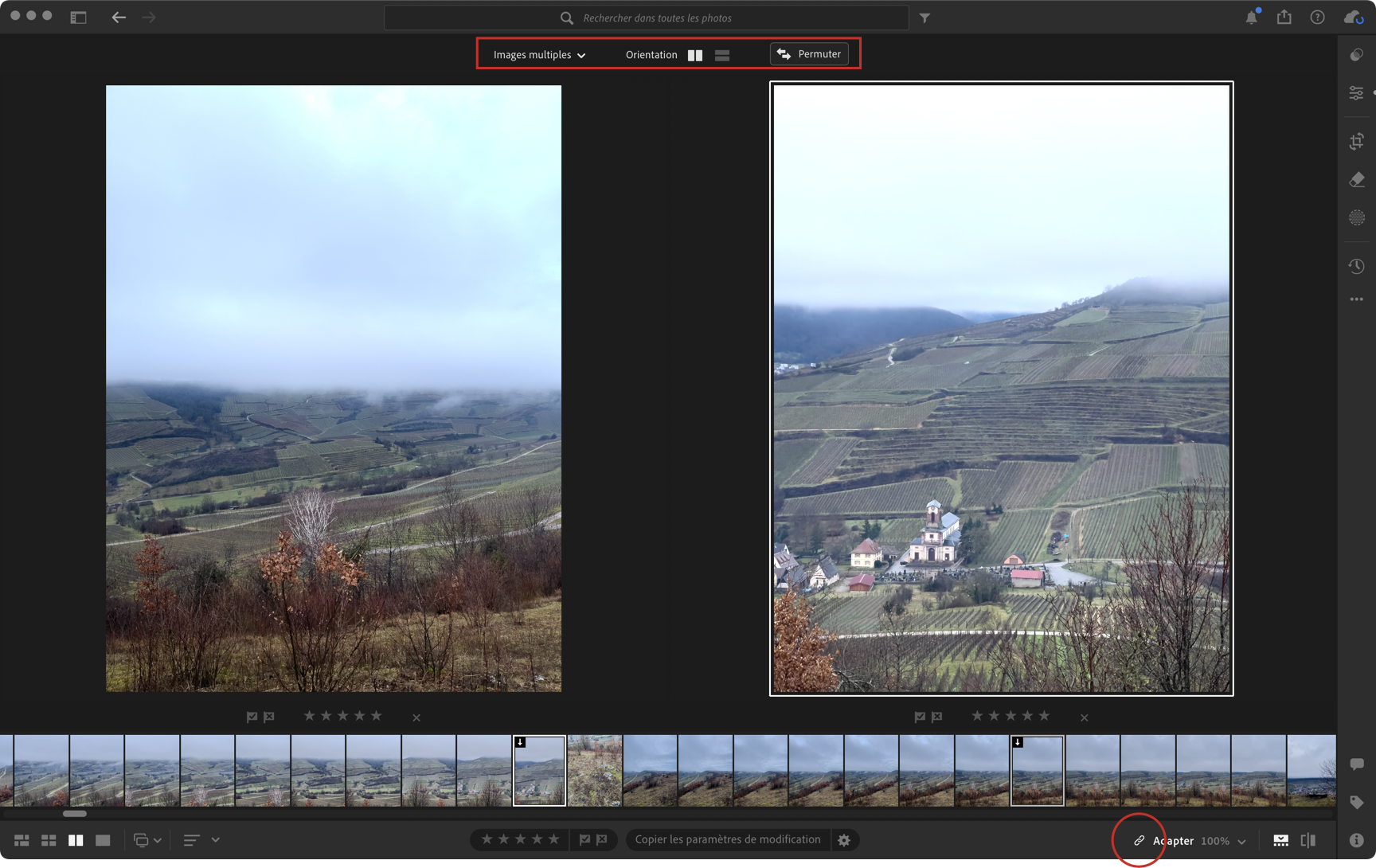Set side-by-side vertical orientation
The width and height of the screenshot is (1376, 868).
[695, 55]
